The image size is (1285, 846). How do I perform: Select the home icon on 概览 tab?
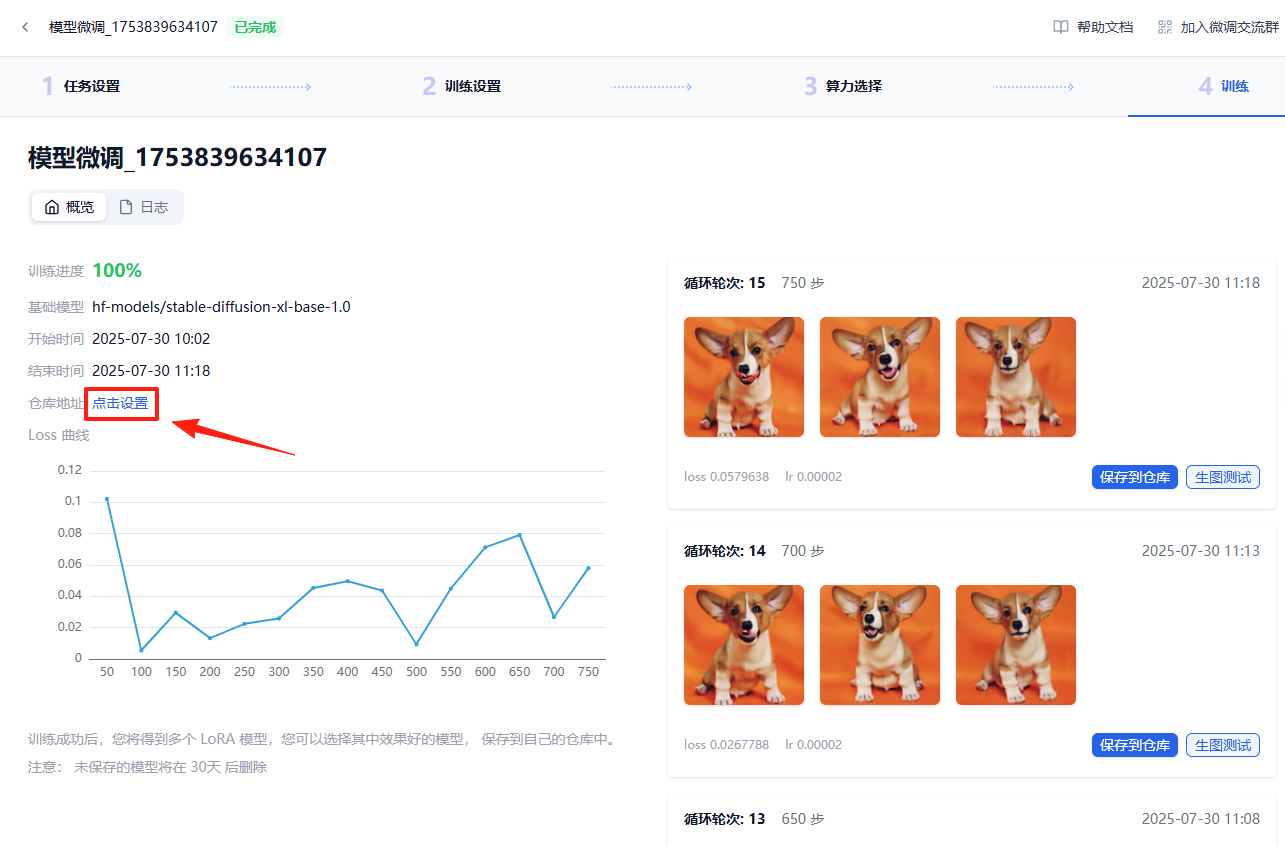point(52,207)
